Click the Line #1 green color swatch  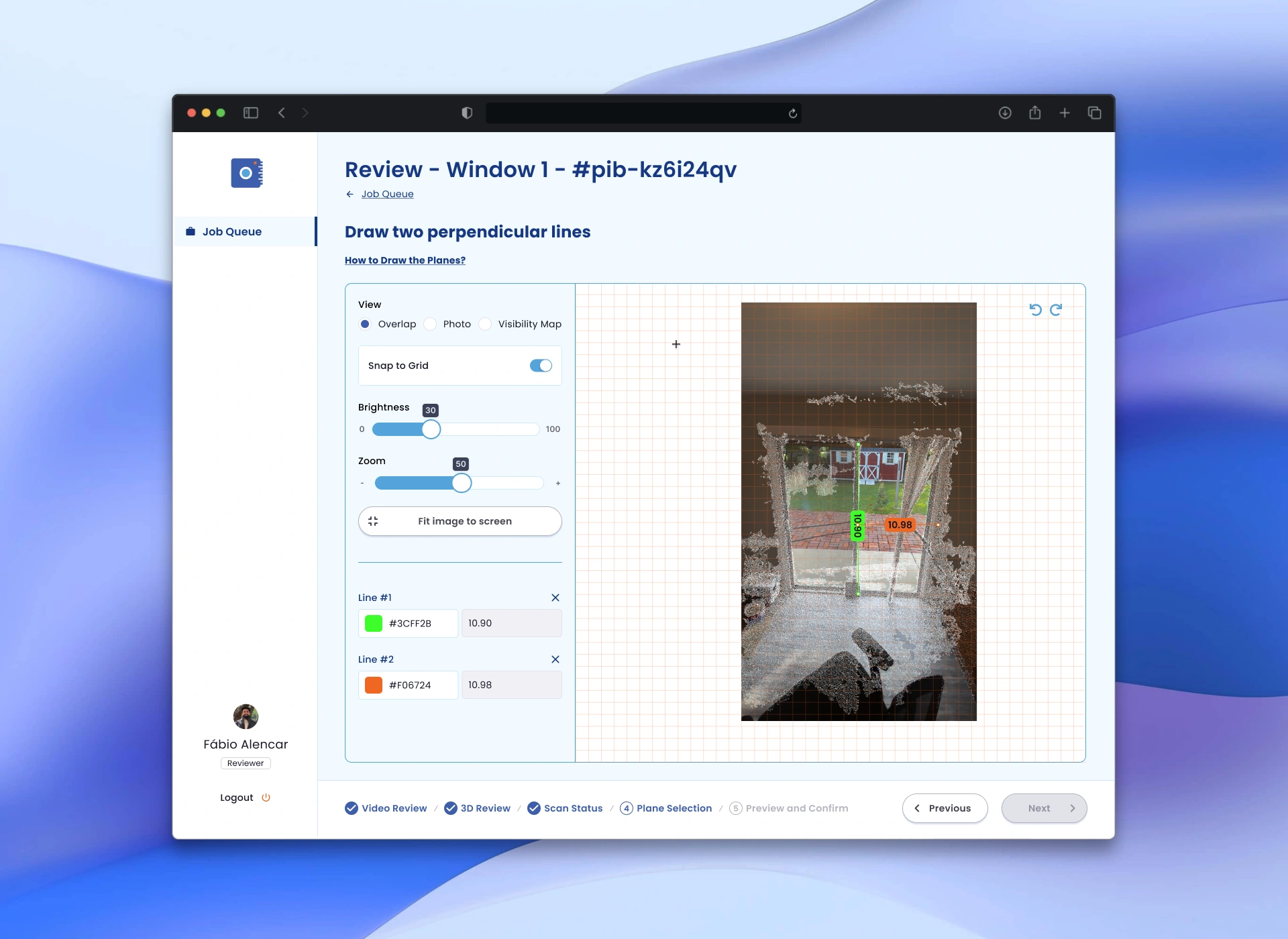coord(374,623)
